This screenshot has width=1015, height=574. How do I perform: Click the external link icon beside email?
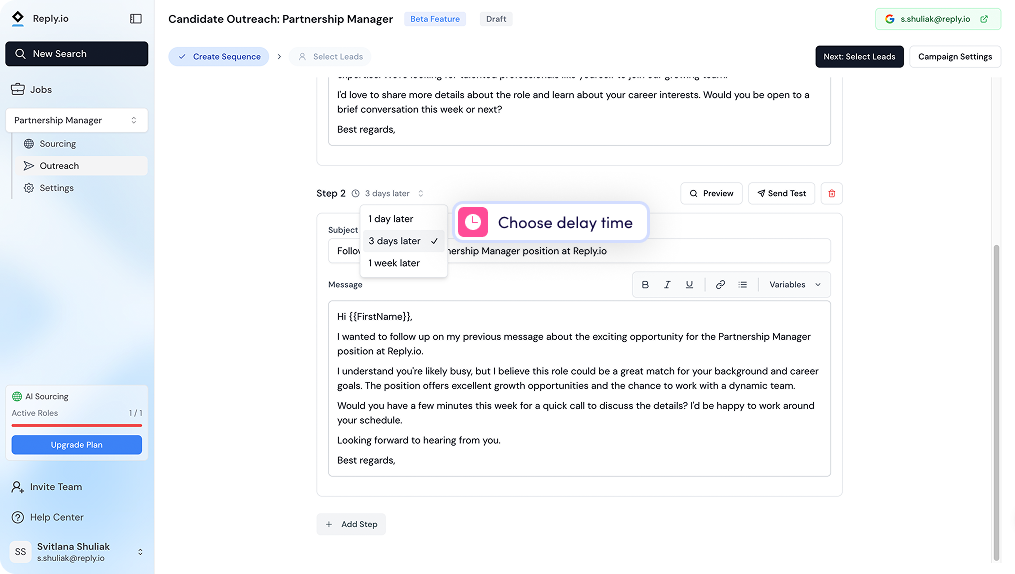tap(984, 19)
